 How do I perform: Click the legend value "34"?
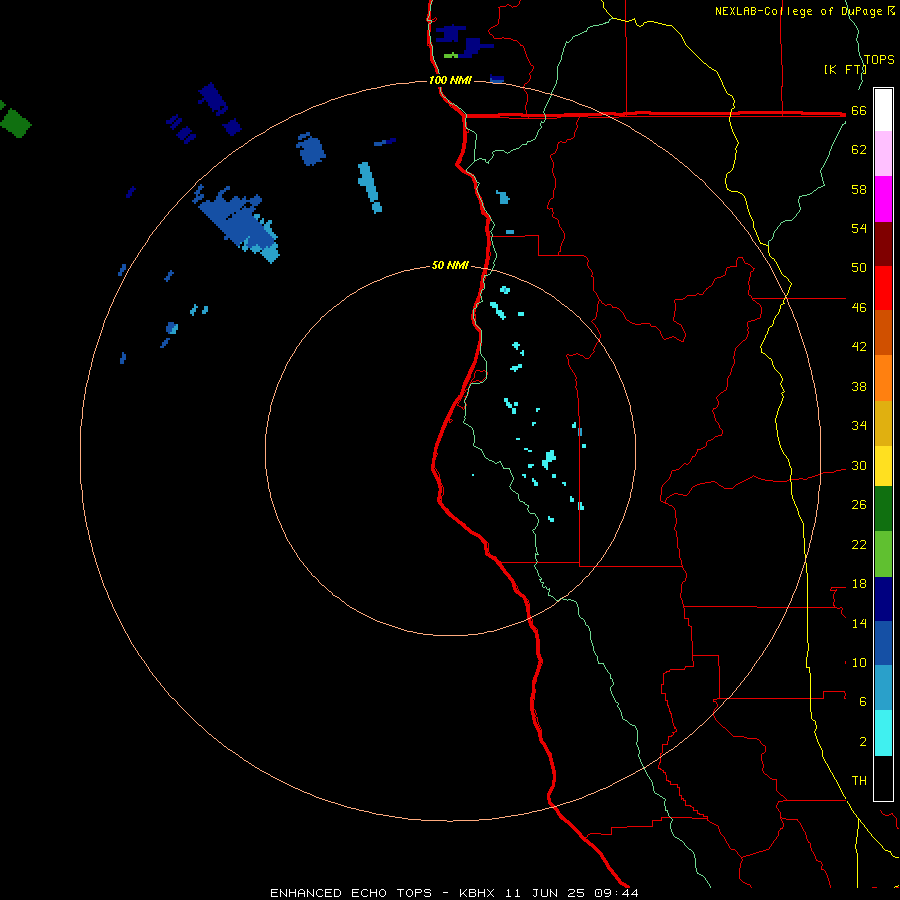(x=859, y=426)
